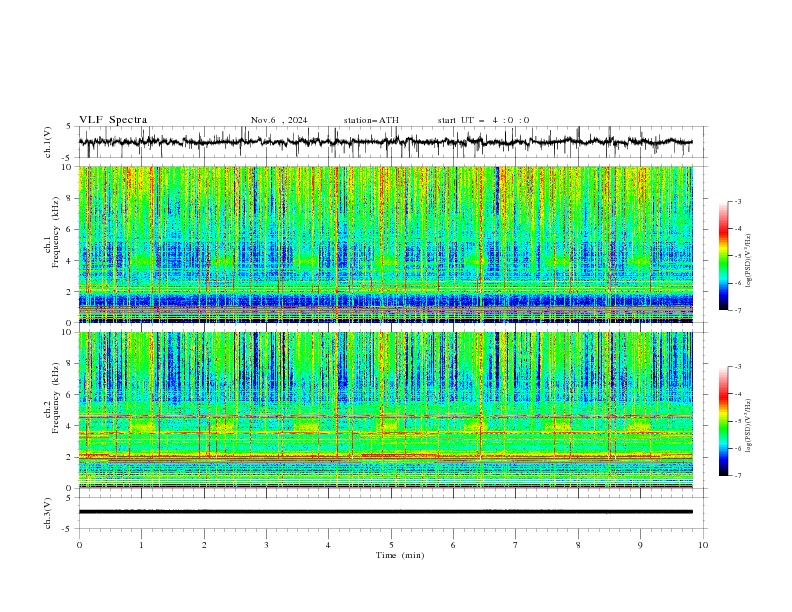Viewport: 792px width, 612px height.
Task: Click the ch.1 colorbar log(PSD) label
Action: tap(749, 261)
